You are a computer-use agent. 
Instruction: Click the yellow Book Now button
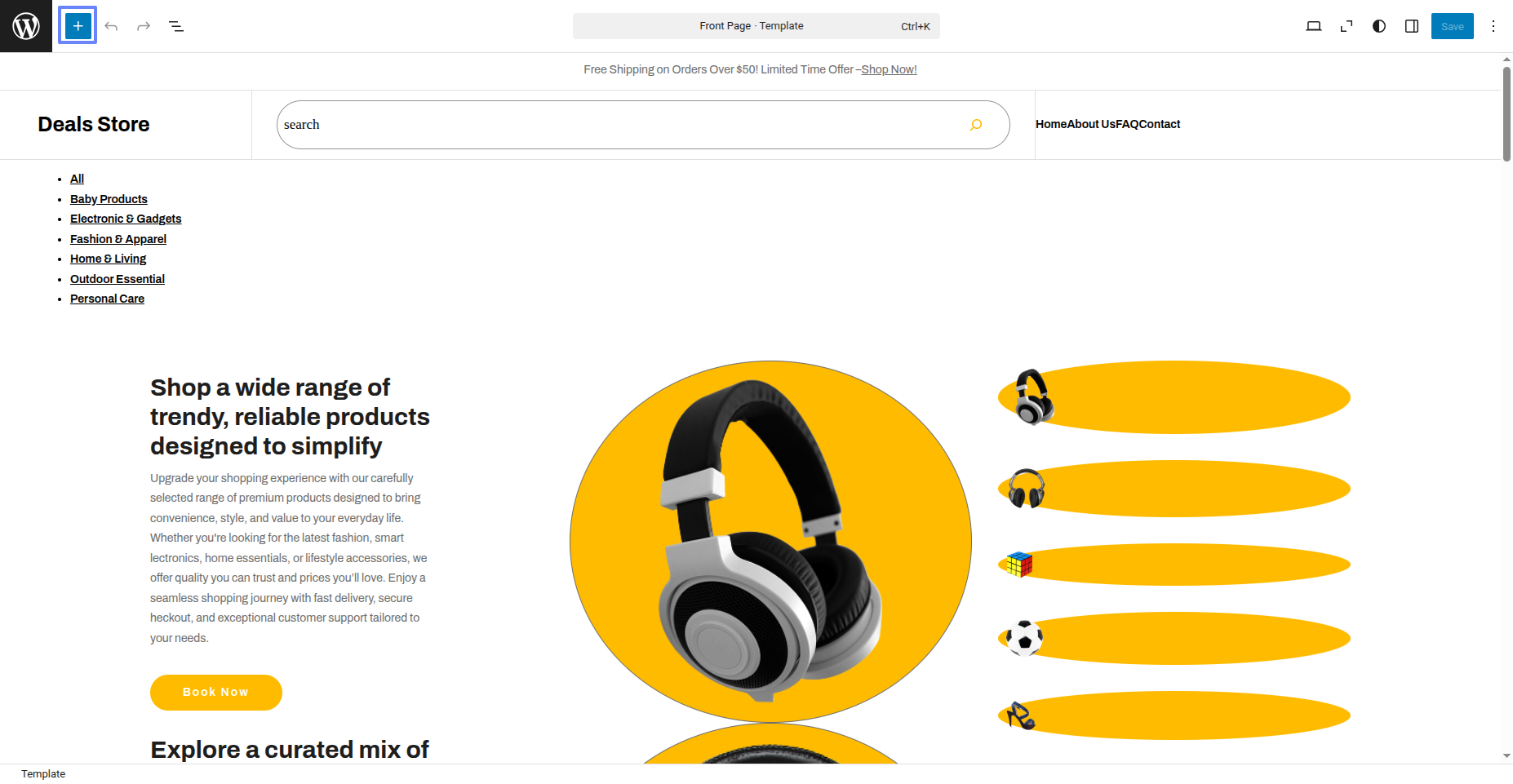pos(216,693)
